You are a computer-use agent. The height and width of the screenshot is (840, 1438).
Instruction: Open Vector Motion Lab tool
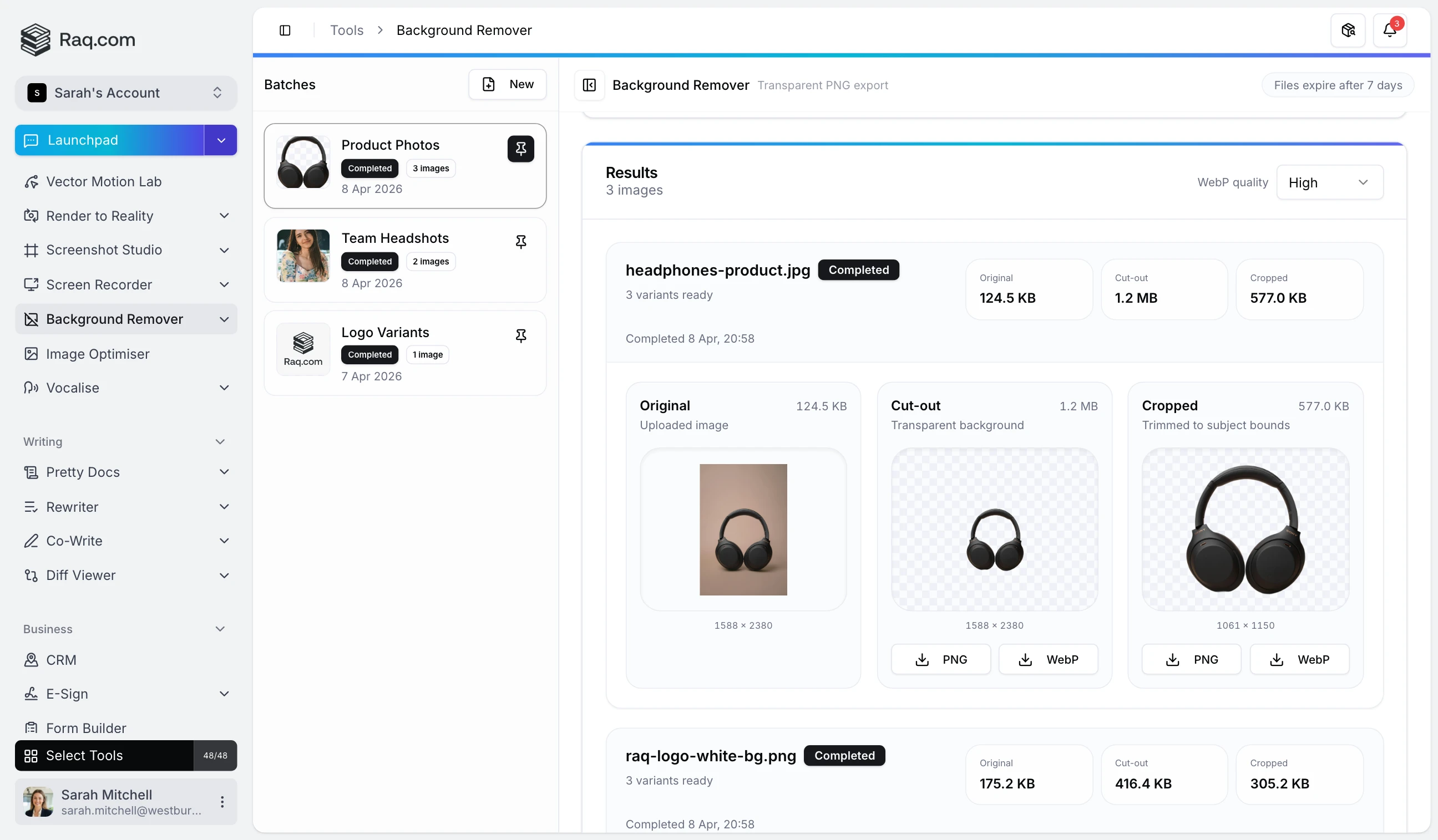pyautogui.click(x=103, y=181)
